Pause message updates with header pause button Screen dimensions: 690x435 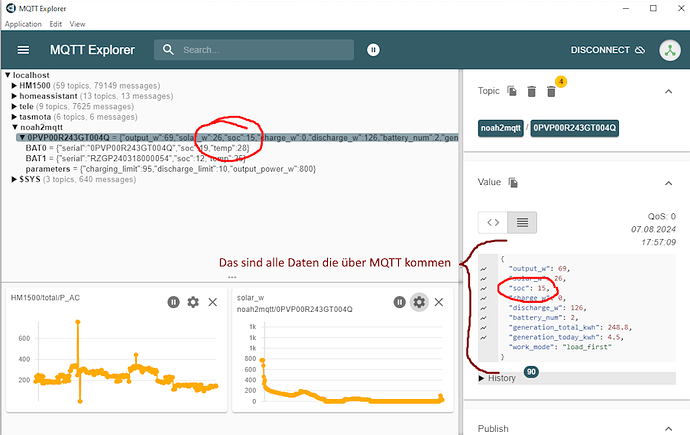click(x=373, y=50)
